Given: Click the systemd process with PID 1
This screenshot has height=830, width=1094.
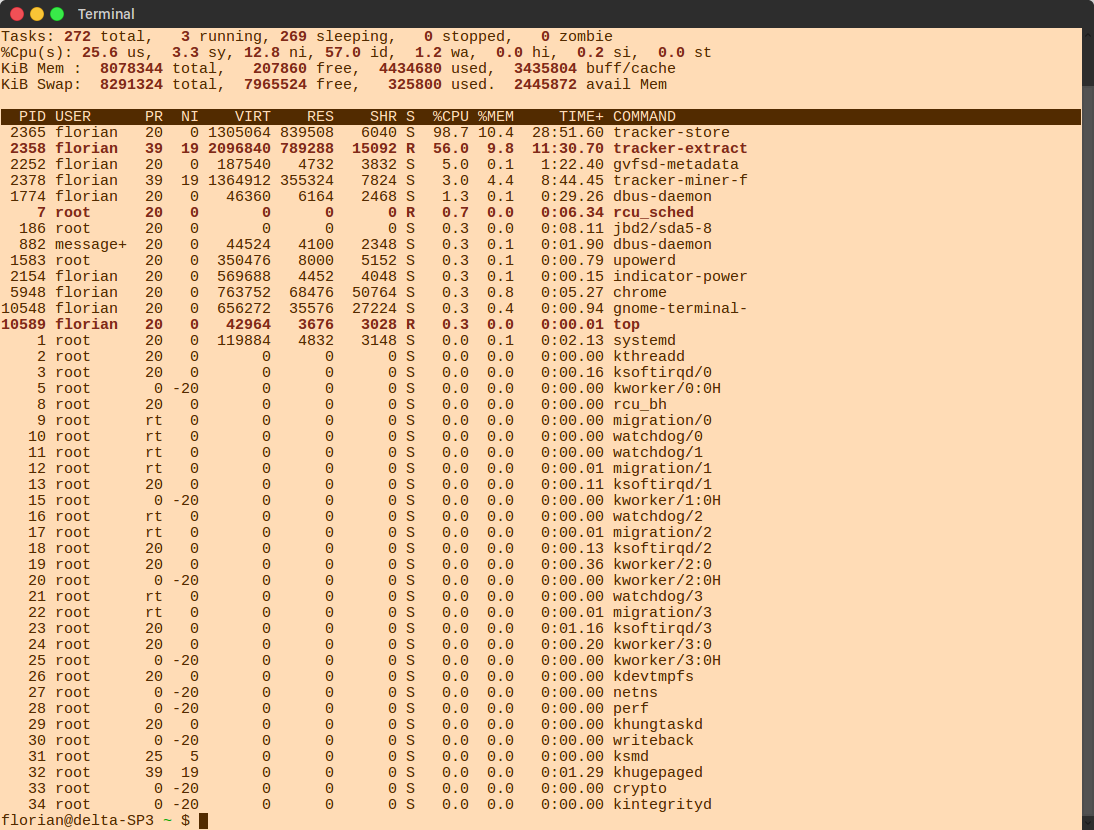Looking at the screenshot, I should click(644, 341).
